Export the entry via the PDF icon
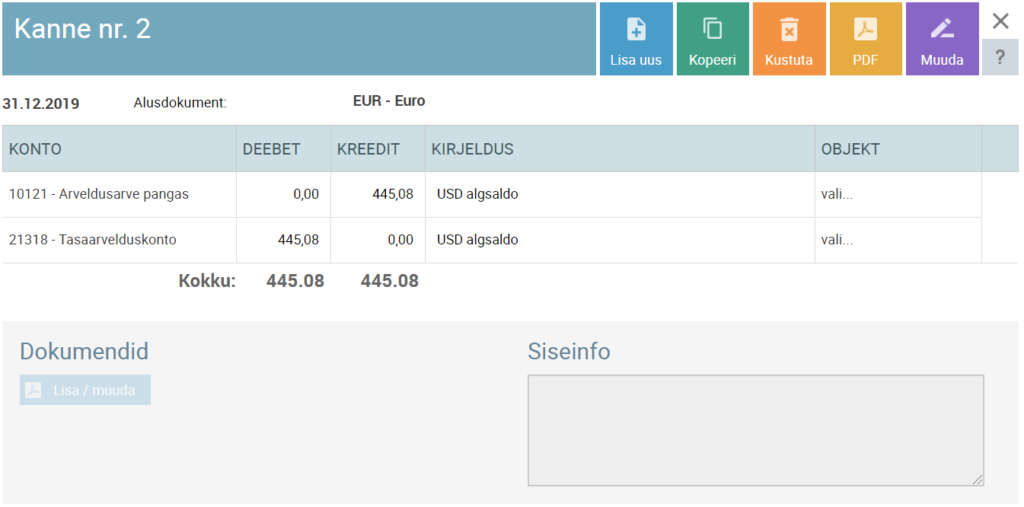1024x507 pixels. click(865, 30)
